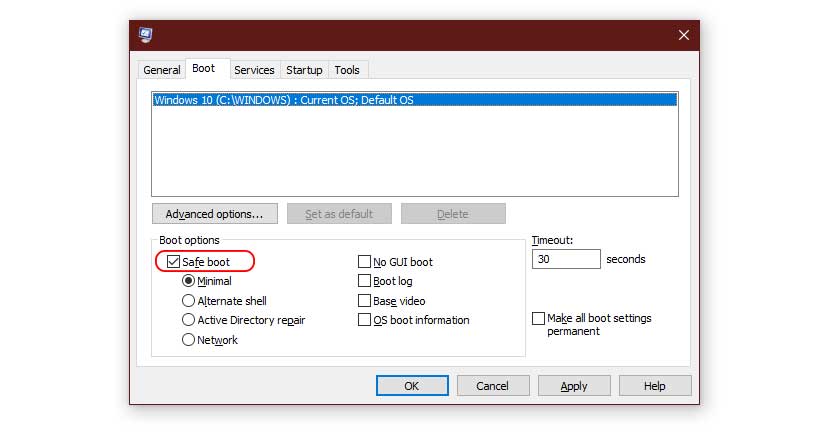835x438 pixels.
Task: Choose Active Directory repair option
Action: (x=188, y=320)
